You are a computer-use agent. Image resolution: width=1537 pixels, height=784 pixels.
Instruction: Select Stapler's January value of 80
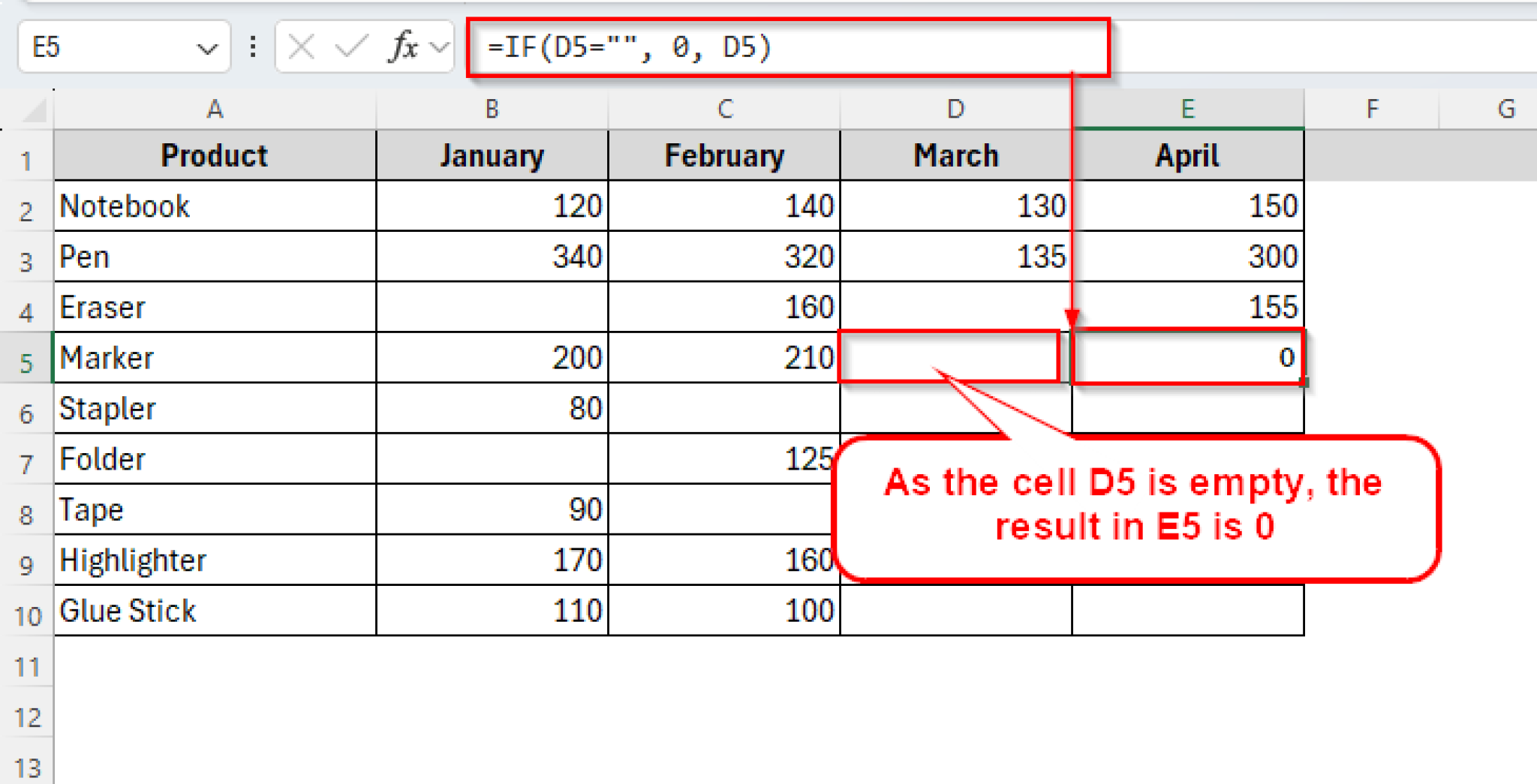tap(492, 408)
